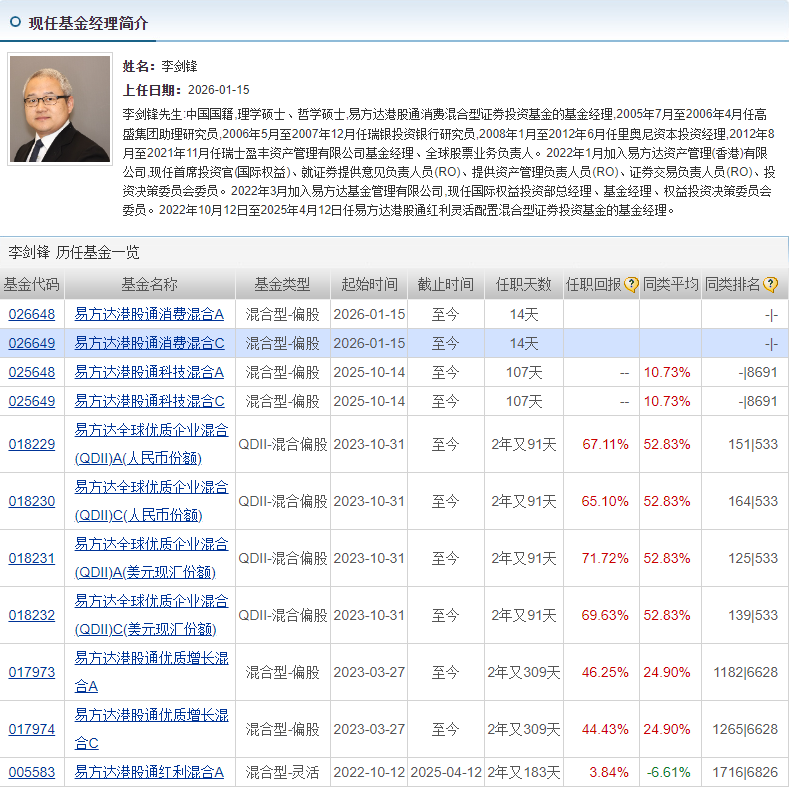Click the 65.10% return value
This screenshot has width=792, height=800.
point(605,502)
